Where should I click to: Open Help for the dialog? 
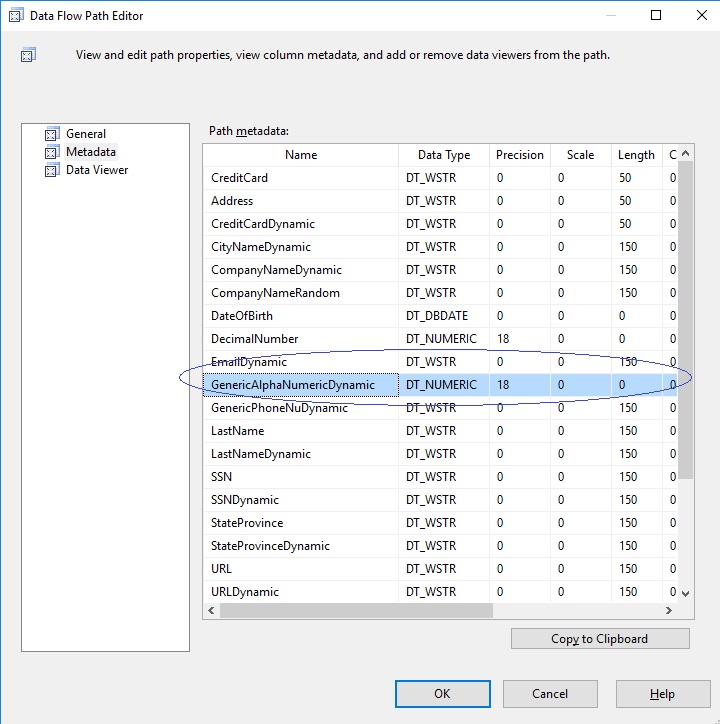pos(663,694)
